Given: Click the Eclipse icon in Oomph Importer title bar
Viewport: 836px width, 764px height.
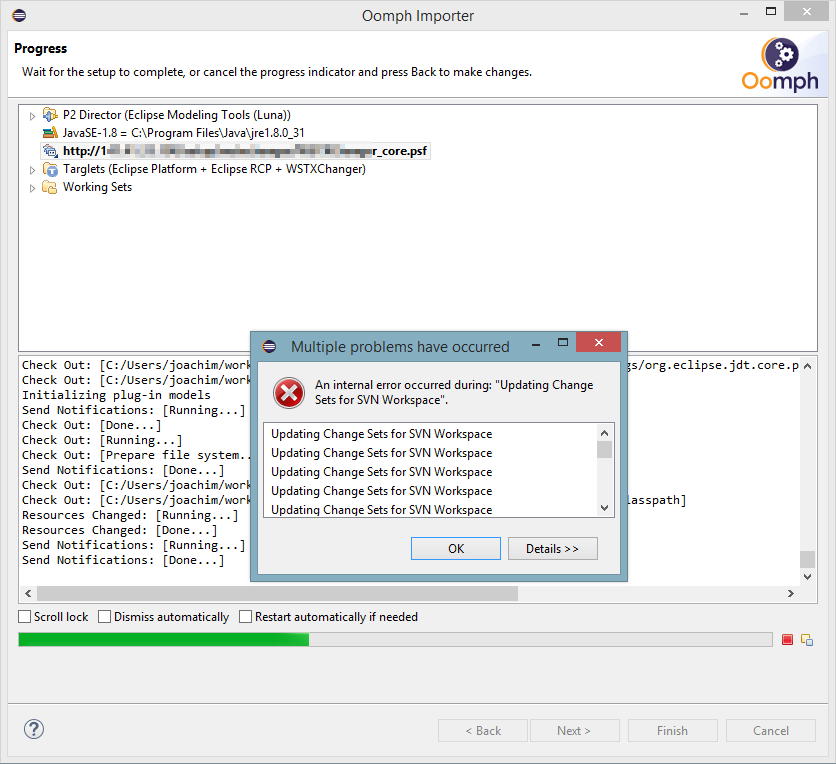Looking at the screenshot, I should [x=19, y=15].
